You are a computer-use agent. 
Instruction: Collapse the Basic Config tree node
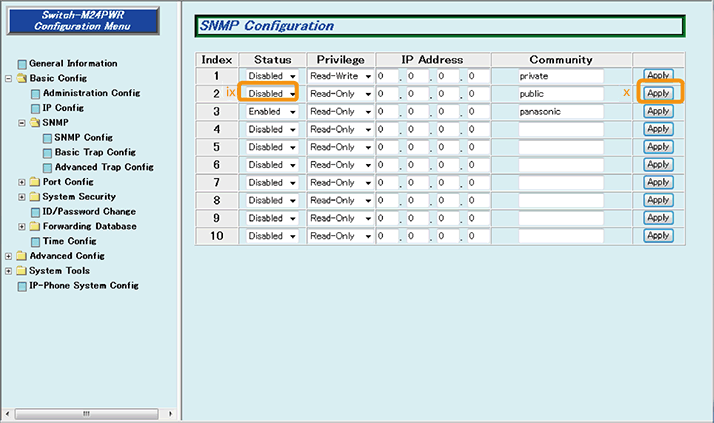pos(8,78)
